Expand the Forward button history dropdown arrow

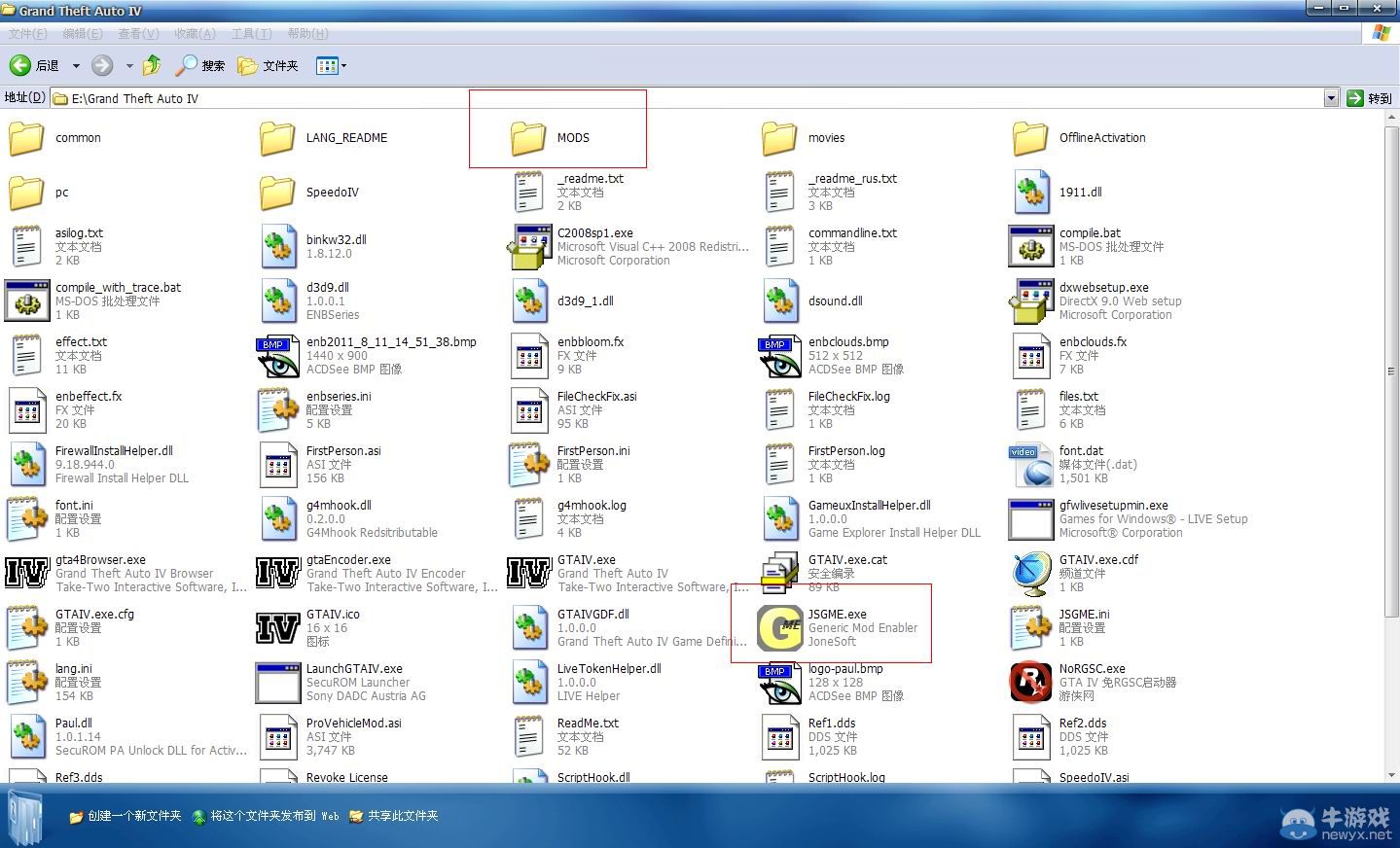pos(129,66)
